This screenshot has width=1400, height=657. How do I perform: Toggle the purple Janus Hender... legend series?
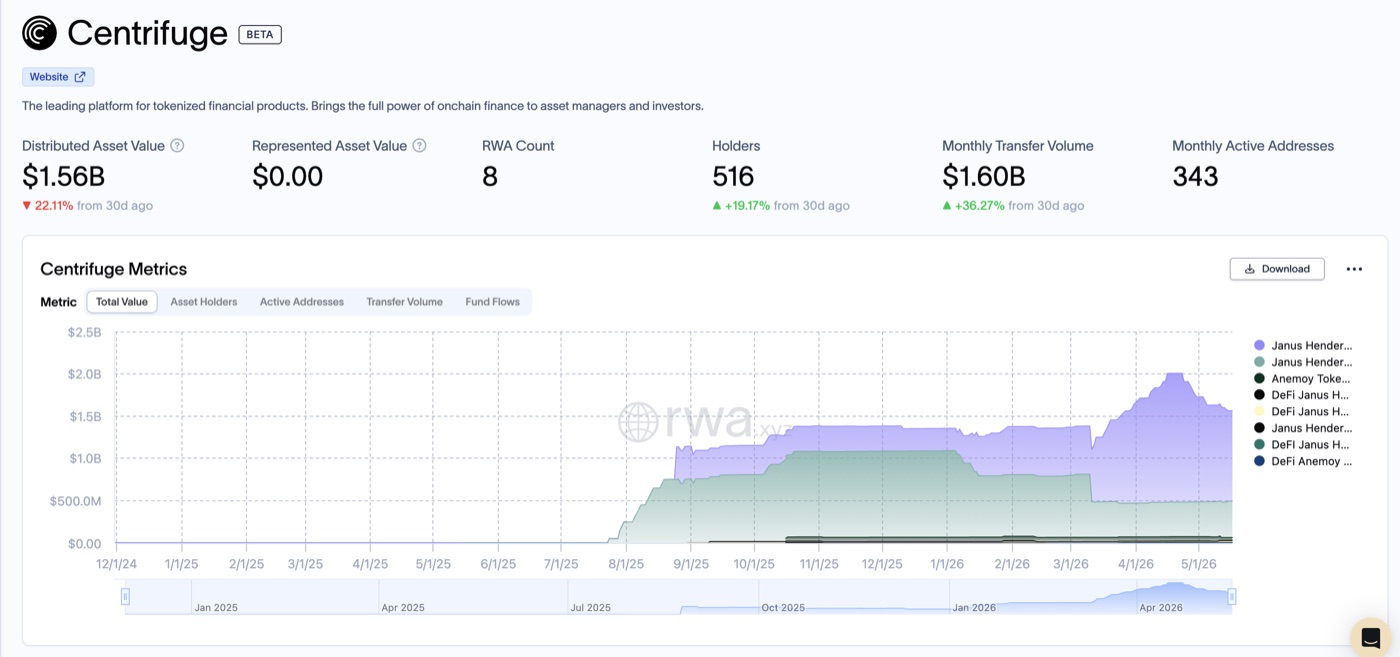(x=1303, y=345)
